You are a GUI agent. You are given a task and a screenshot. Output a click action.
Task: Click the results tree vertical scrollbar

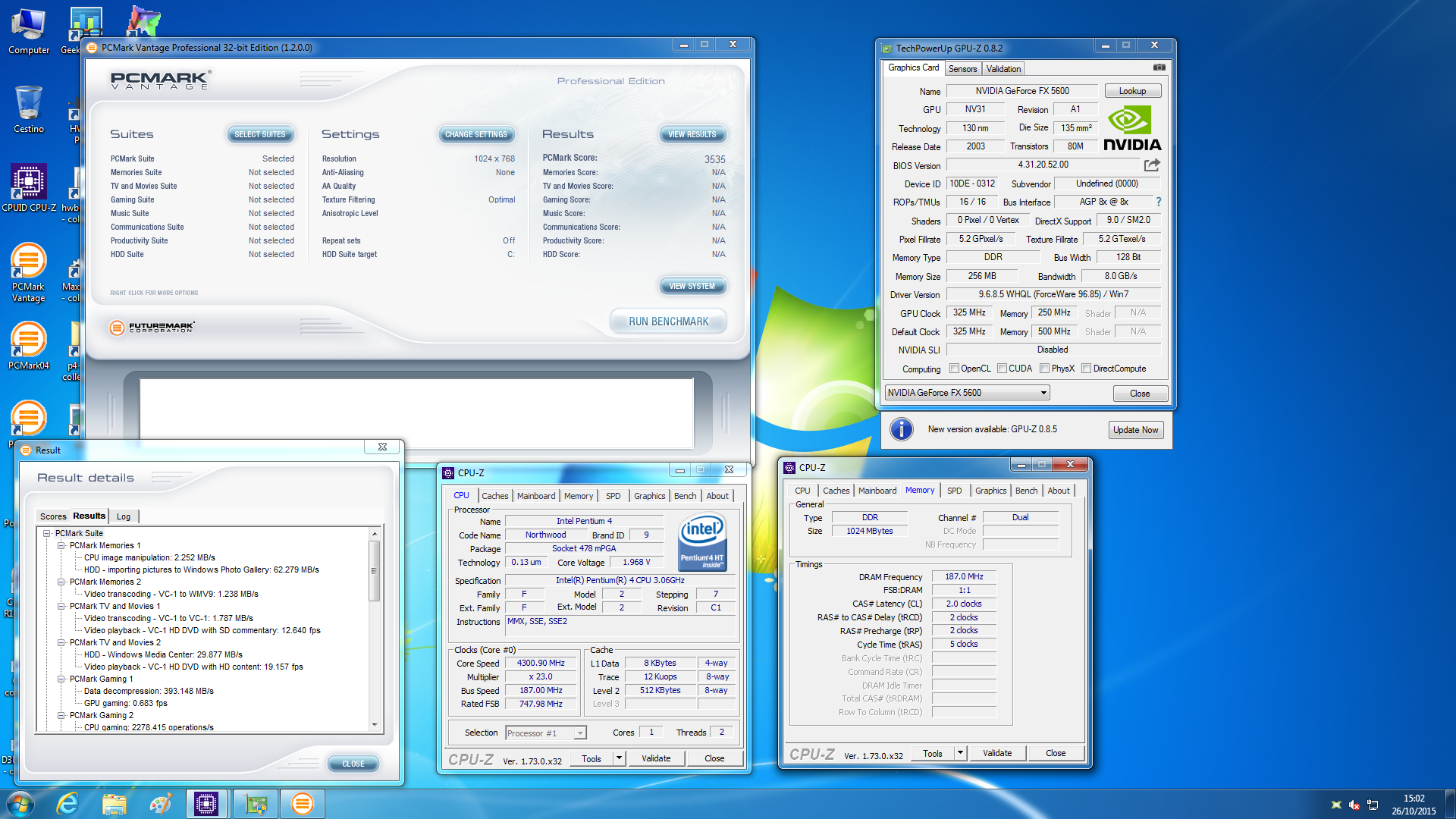click(x=374, y=629)
